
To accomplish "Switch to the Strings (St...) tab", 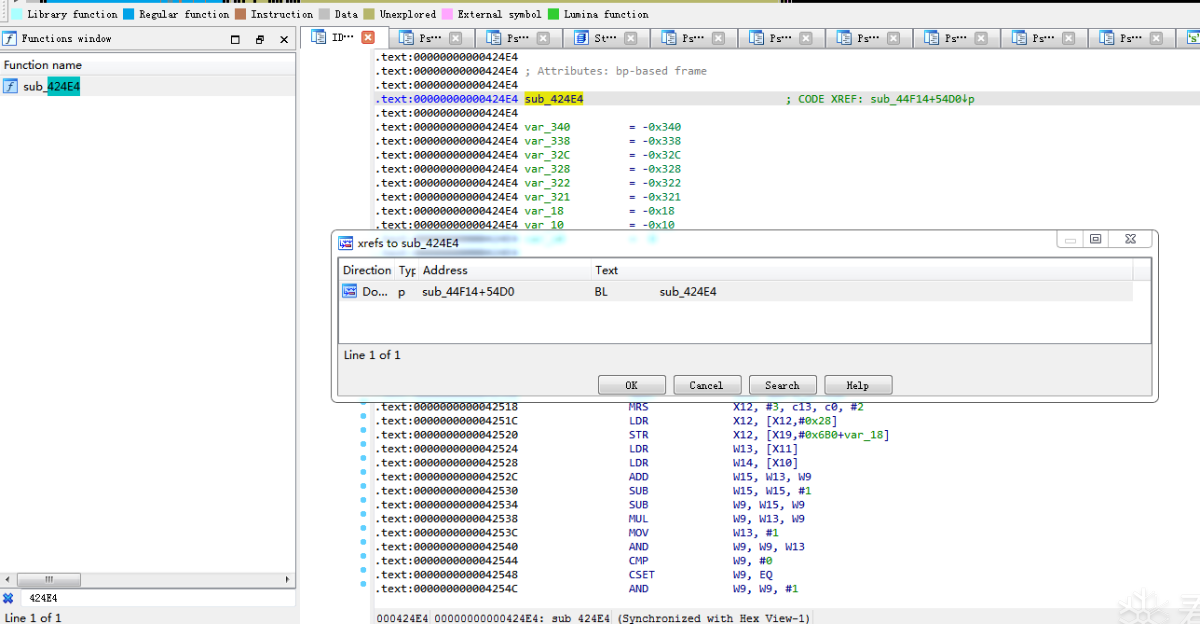I will 605,38.
